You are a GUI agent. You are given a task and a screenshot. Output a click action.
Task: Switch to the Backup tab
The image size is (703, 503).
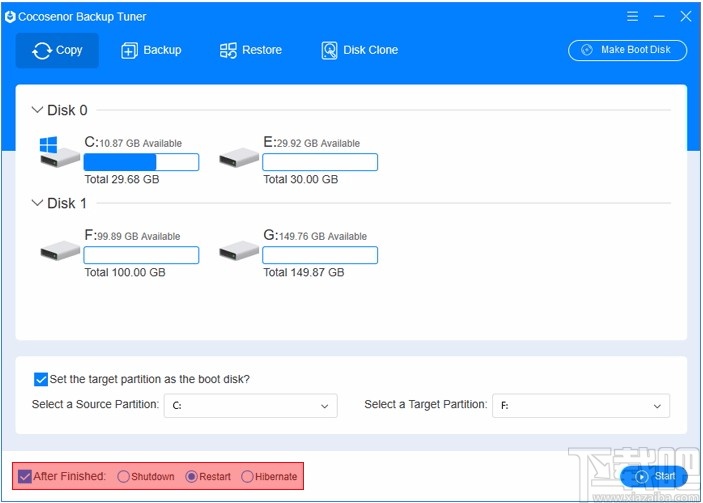(x=151, y=50)
